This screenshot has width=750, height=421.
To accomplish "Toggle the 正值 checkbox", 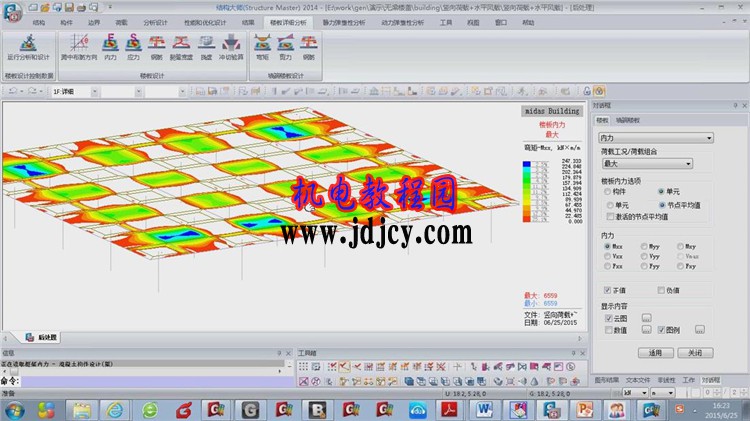I will [607, 290].
